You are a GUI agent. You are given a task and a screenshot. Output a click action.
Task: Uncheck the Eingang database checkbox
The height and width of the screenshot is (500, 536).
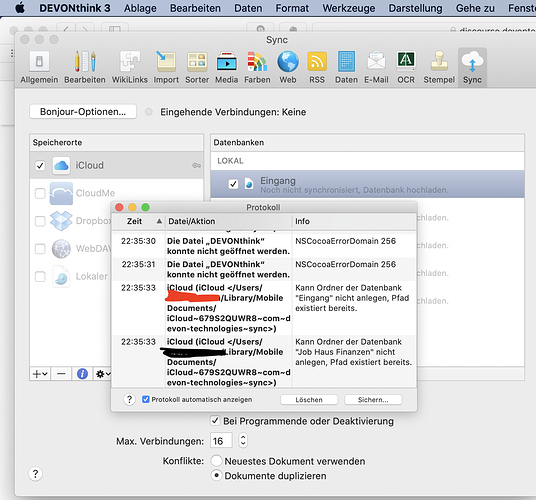(x=233, y=184)
